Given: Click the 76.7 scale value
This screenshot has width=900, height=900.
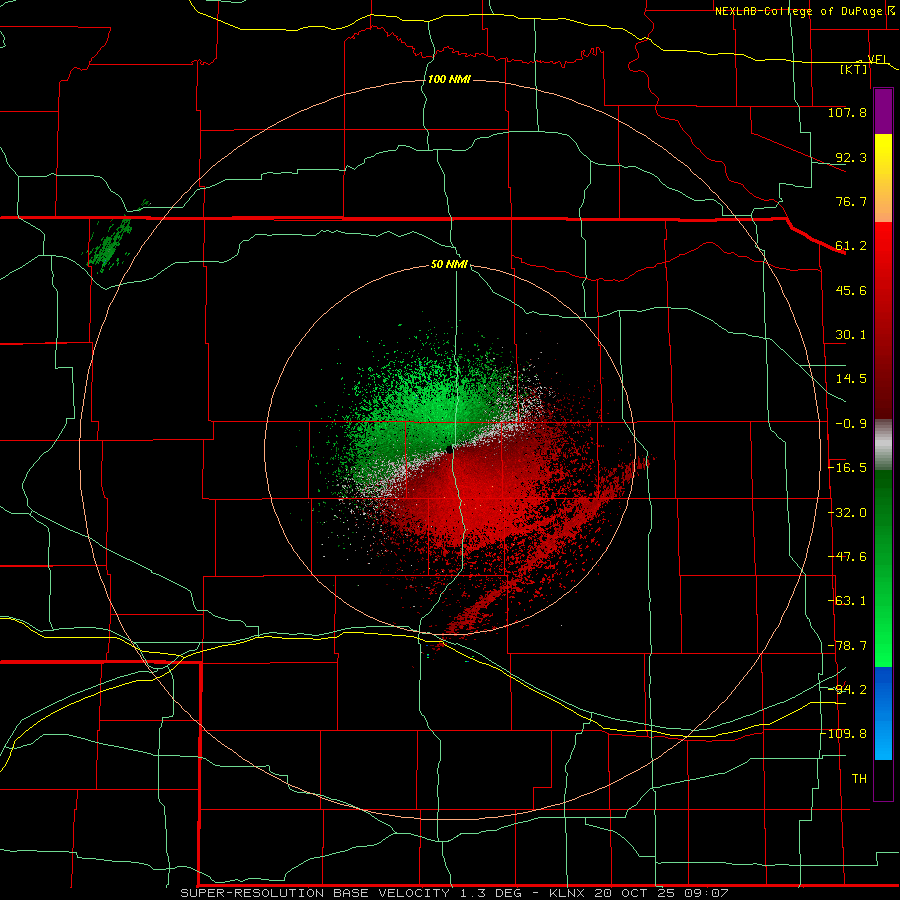Looking at the screenshot, I should click(x=851, y=201).
